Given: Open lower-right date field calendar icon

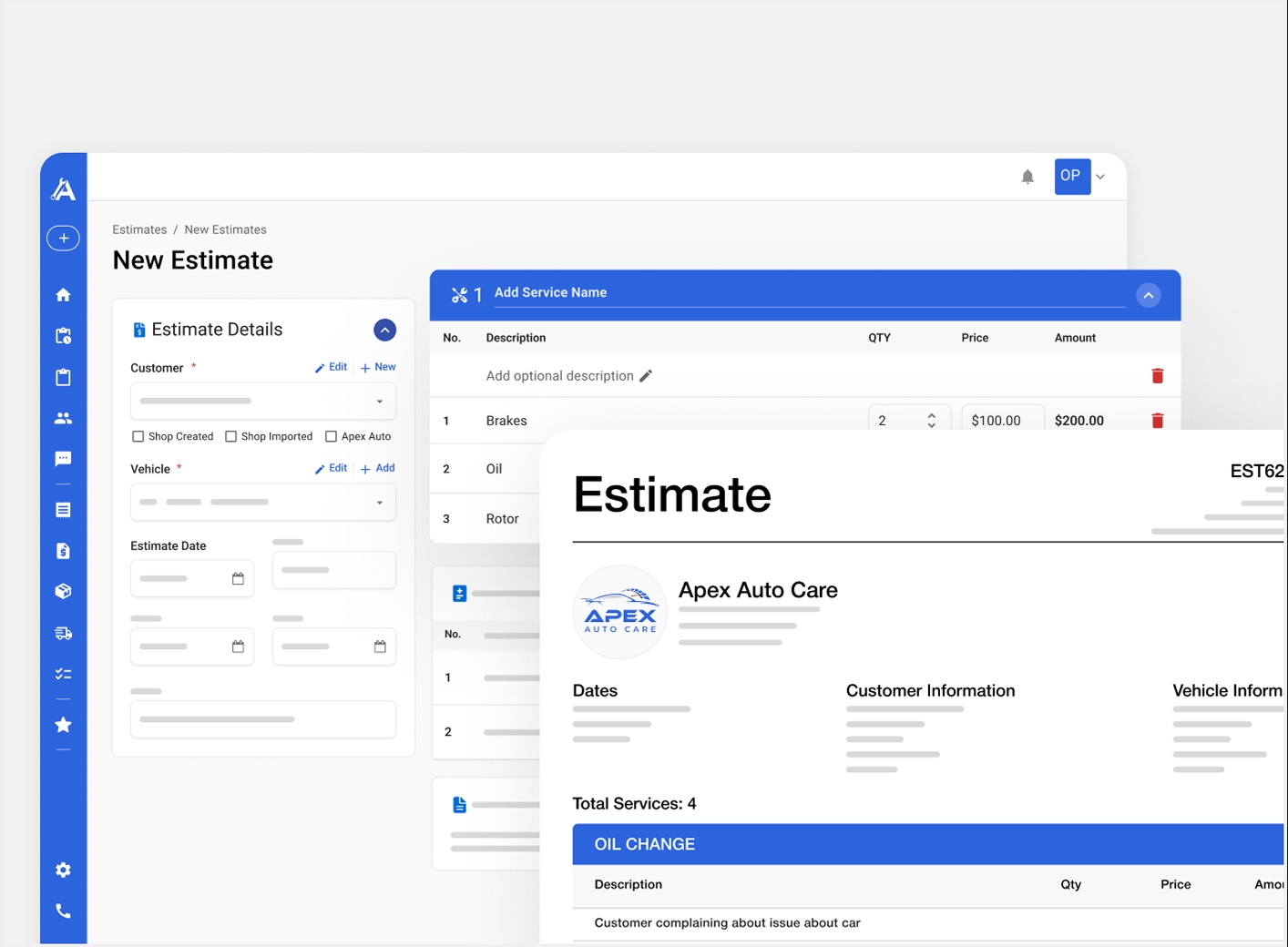Looking at the screenshot, I should pyautogui.click(x=380, y=647).
